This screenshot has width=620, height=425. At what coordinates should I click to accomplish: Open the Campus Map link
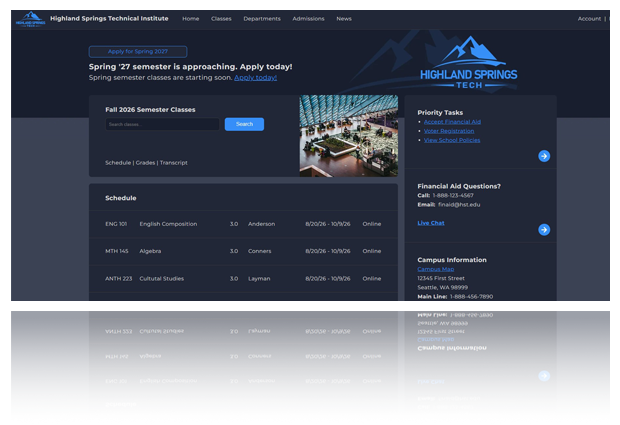436,269
